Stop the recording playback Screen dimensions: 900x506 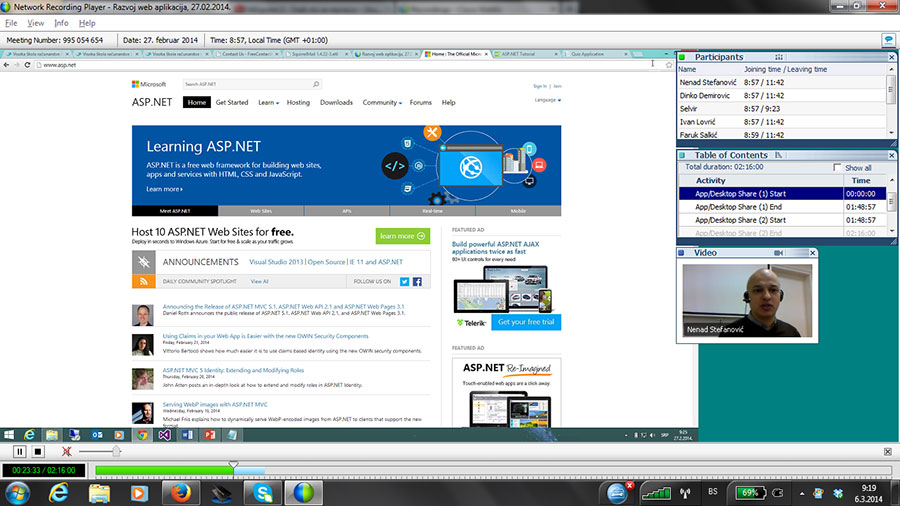(38, 451)
